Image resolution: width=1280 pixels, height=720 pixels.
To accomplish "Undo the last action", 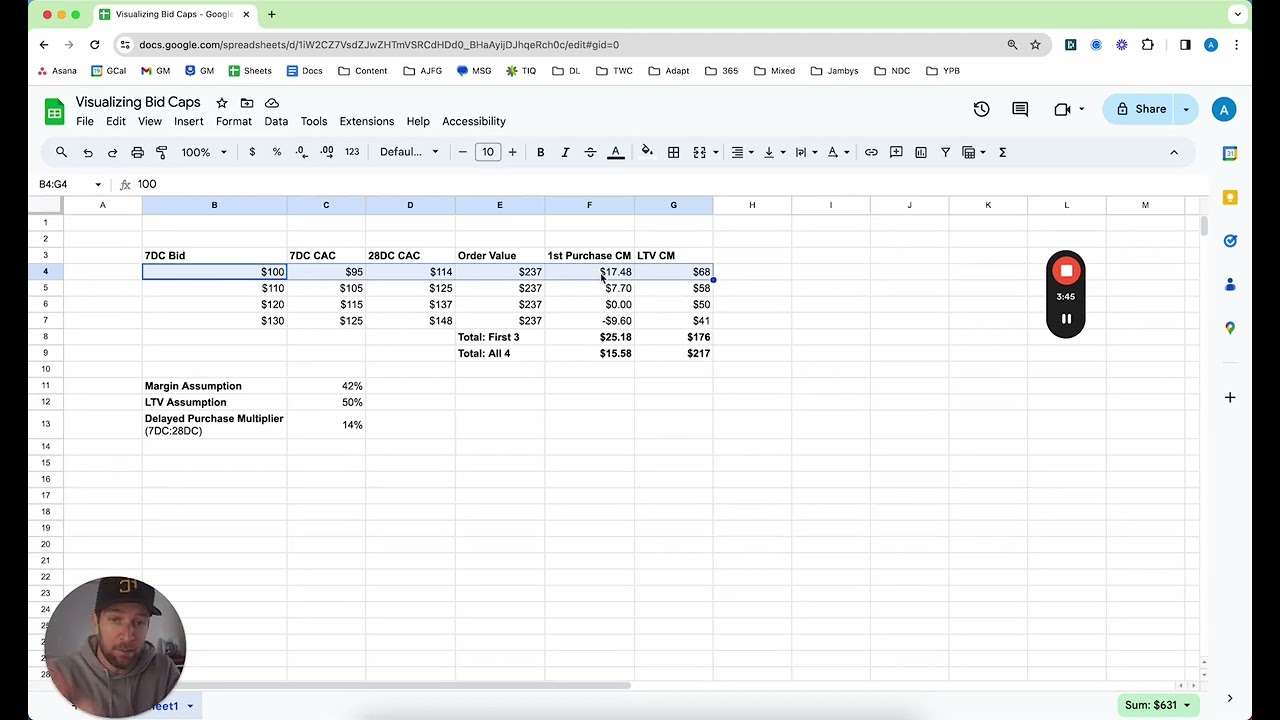I will click(88, 152).
